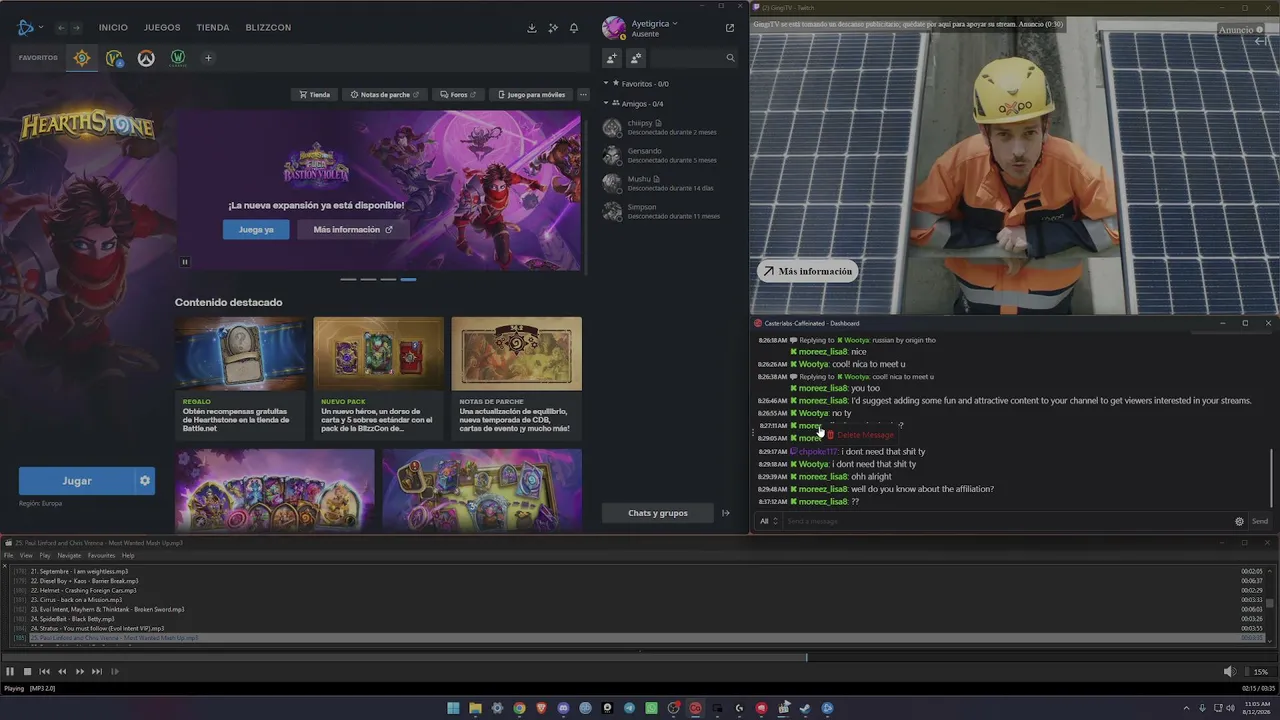The image size is (1280, 720).
Task: Stop the music player playback
Action: [27, 672]
